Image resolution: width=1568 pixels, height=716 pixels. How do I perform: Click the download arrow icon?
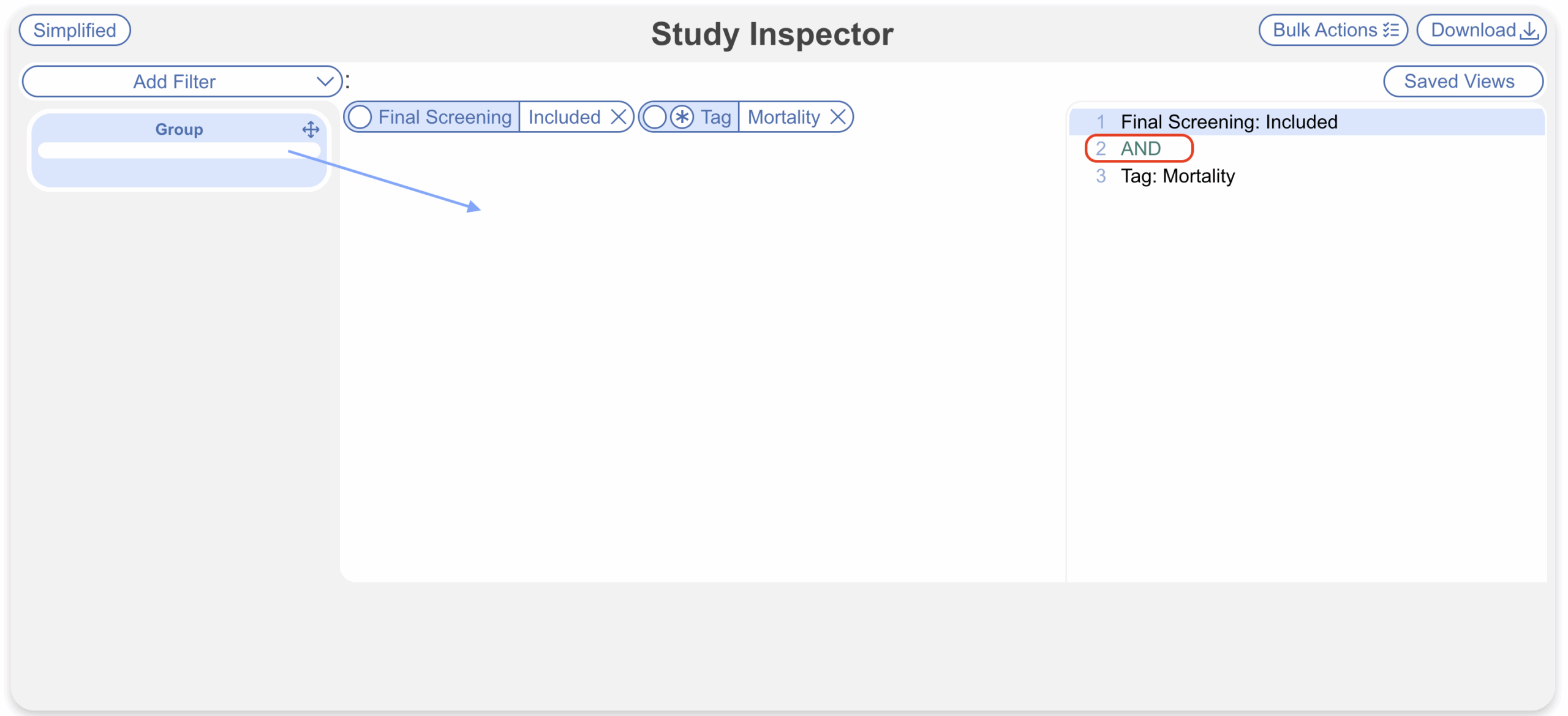point(1529,31)
